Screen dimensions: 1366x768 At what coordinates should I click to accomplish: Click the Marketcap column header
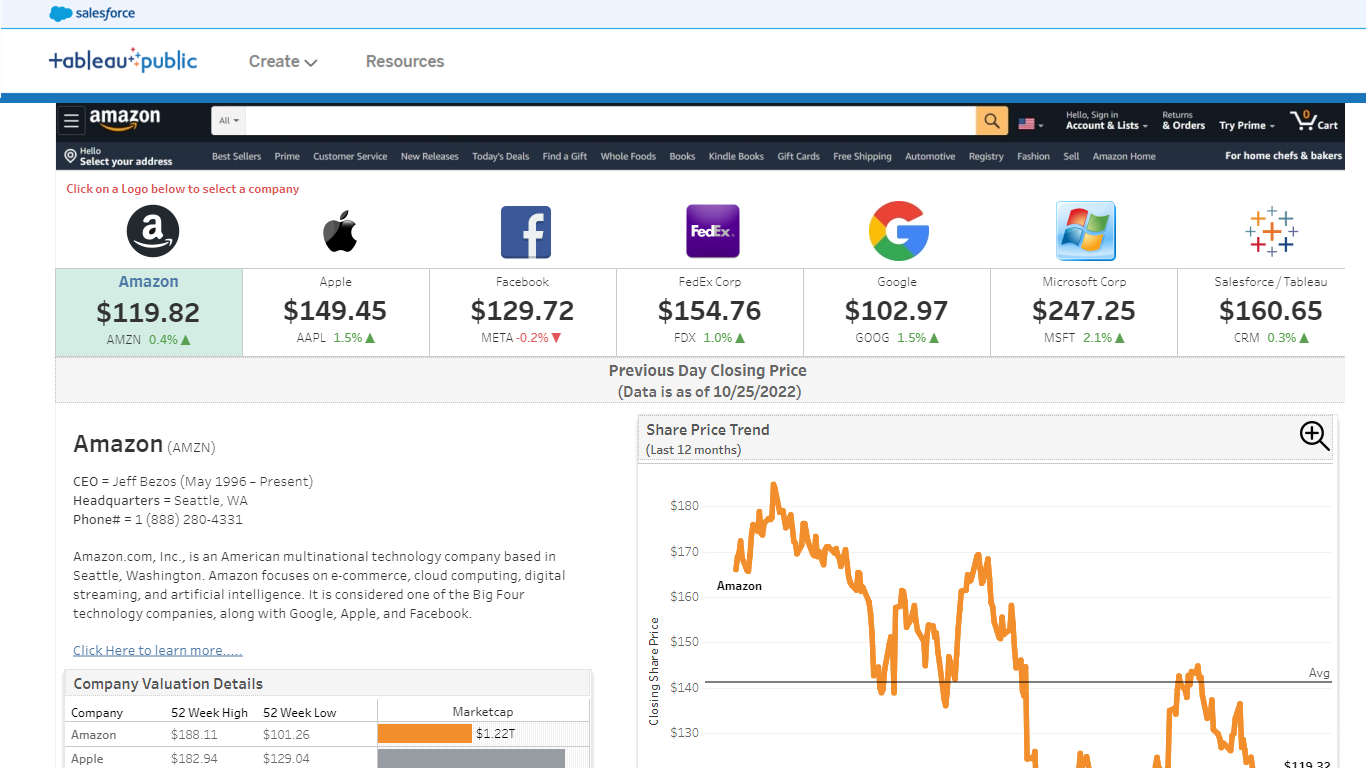coord(483,712)
